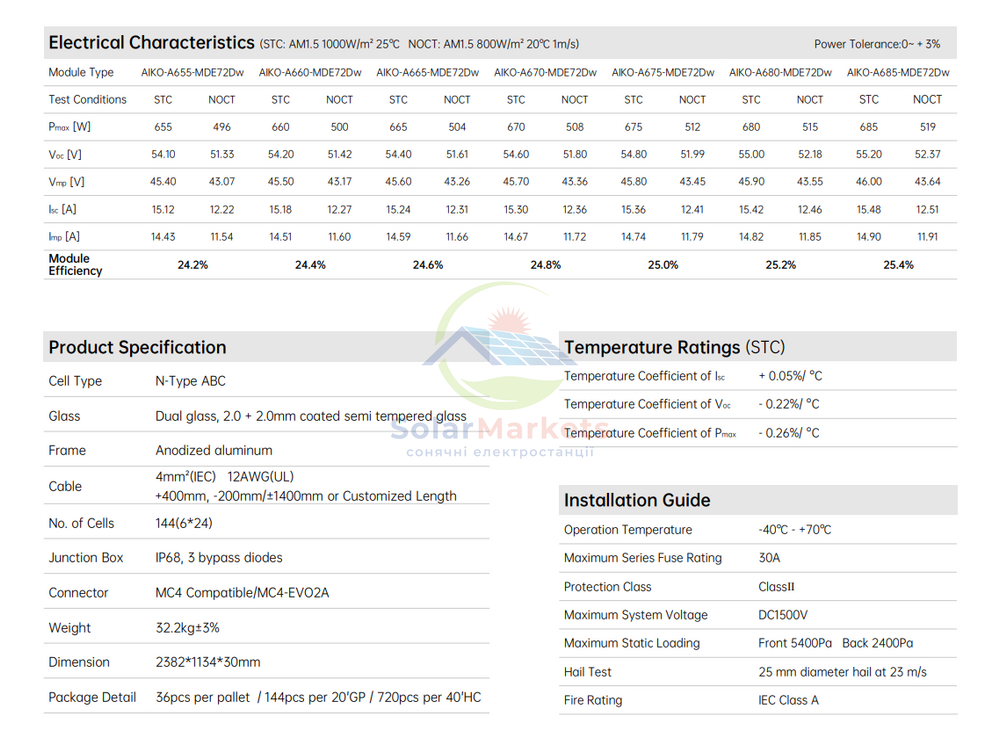Click the Pmax value 655
This screenshot has width=1000, height=738.
163,127
